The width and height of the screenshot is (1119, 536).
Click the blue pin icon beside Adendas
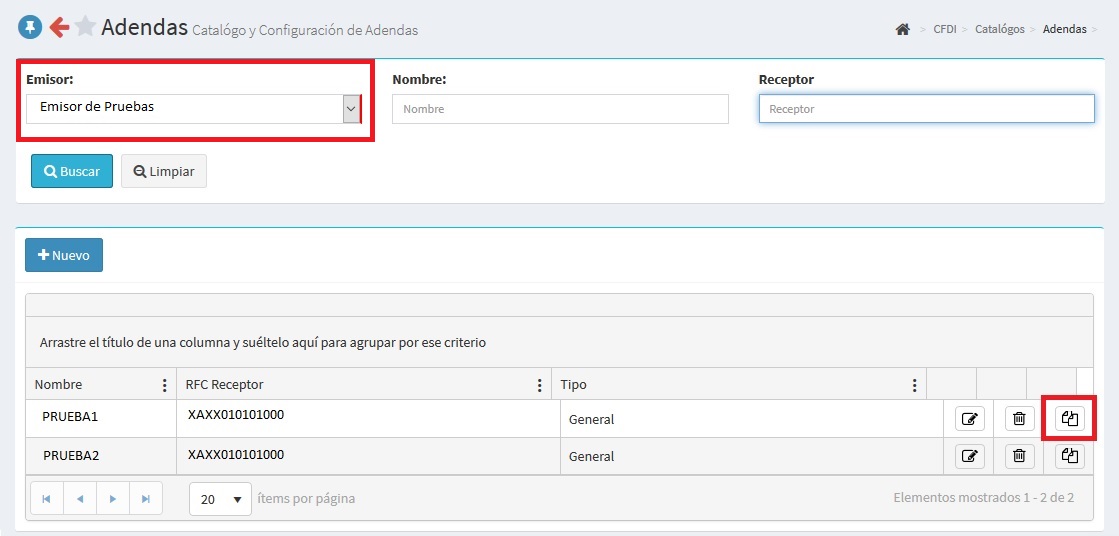29,28
